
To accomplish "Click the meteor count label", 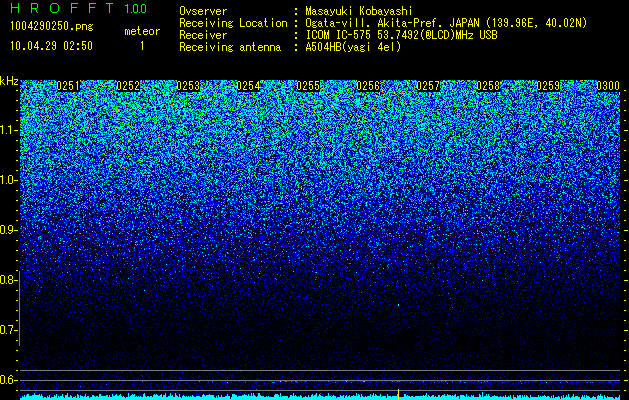I will coord(142,31).
